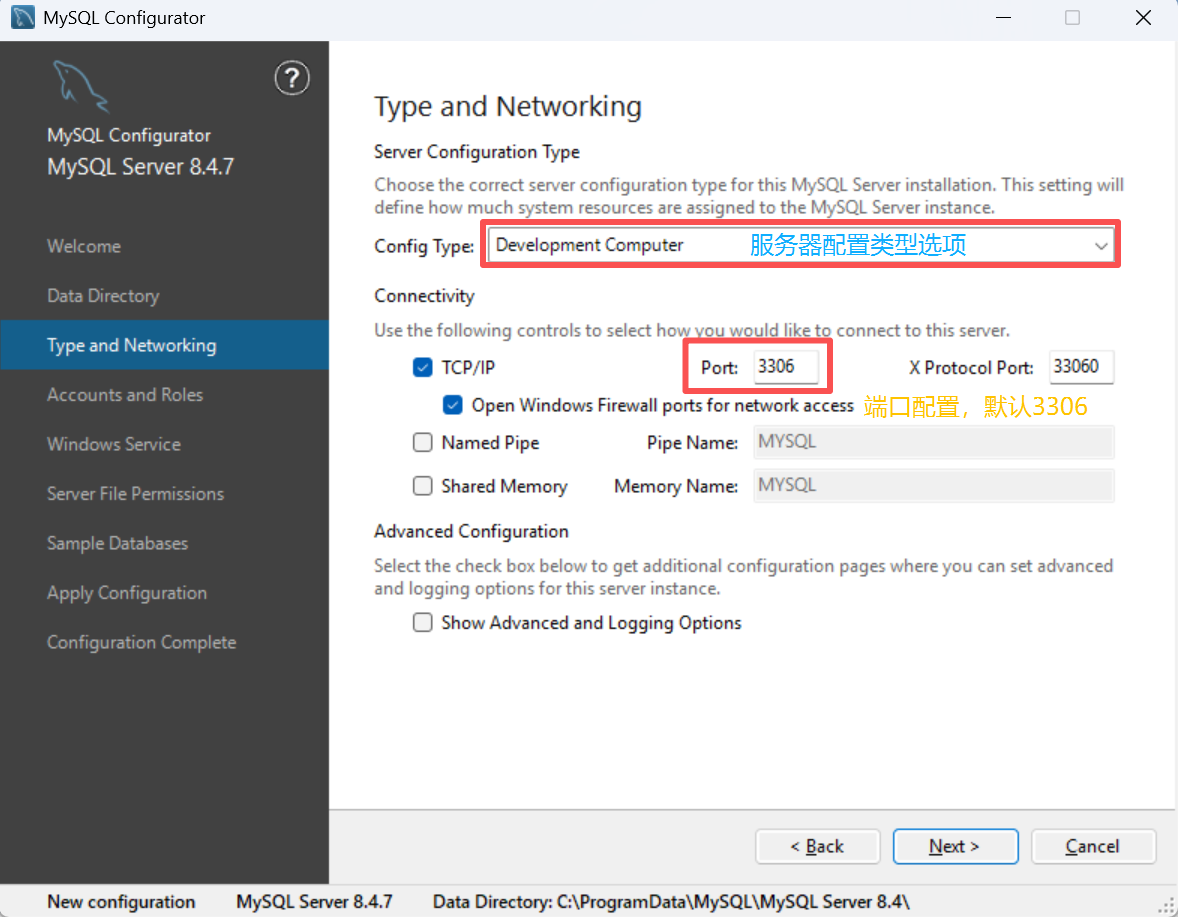
Task: Select Type and Networking step
Action: (x=165, y=345)
